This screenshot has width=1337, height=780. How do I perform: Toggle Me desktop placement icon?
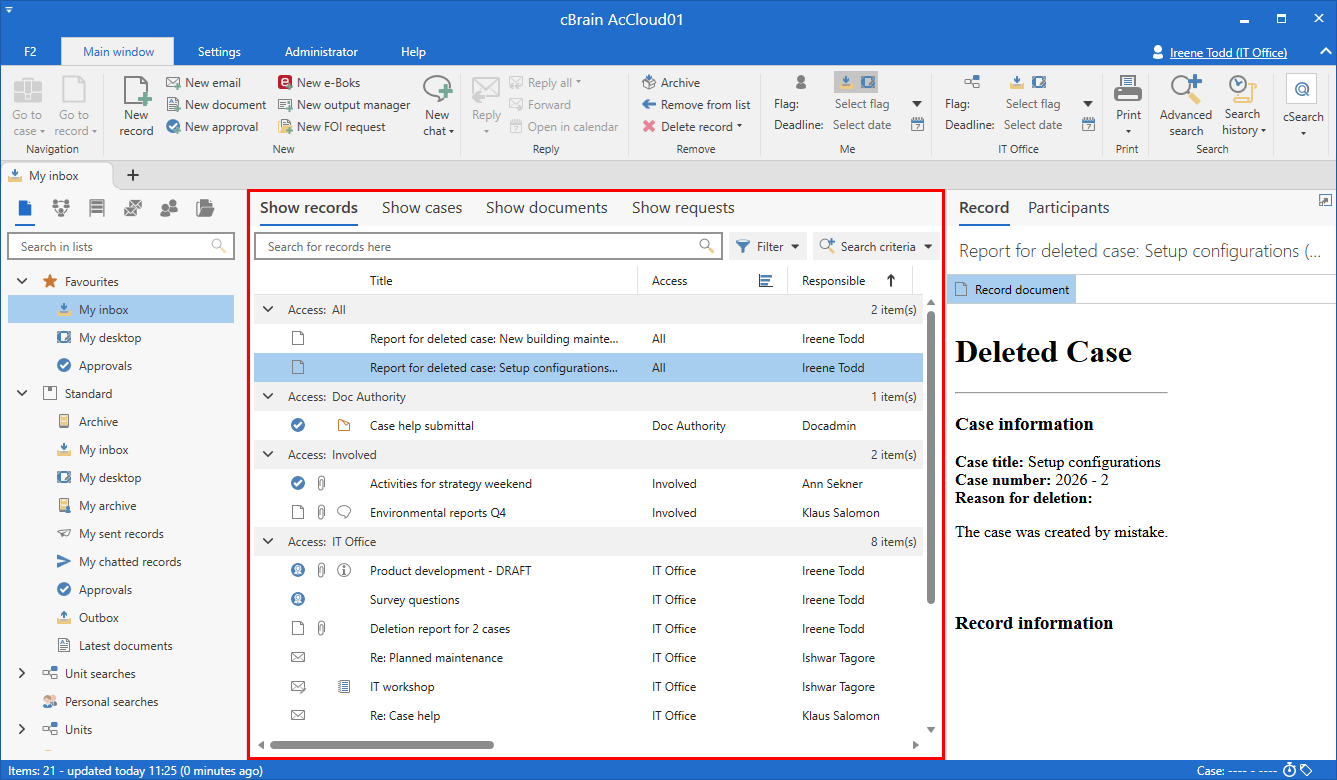tap(868, 82)
